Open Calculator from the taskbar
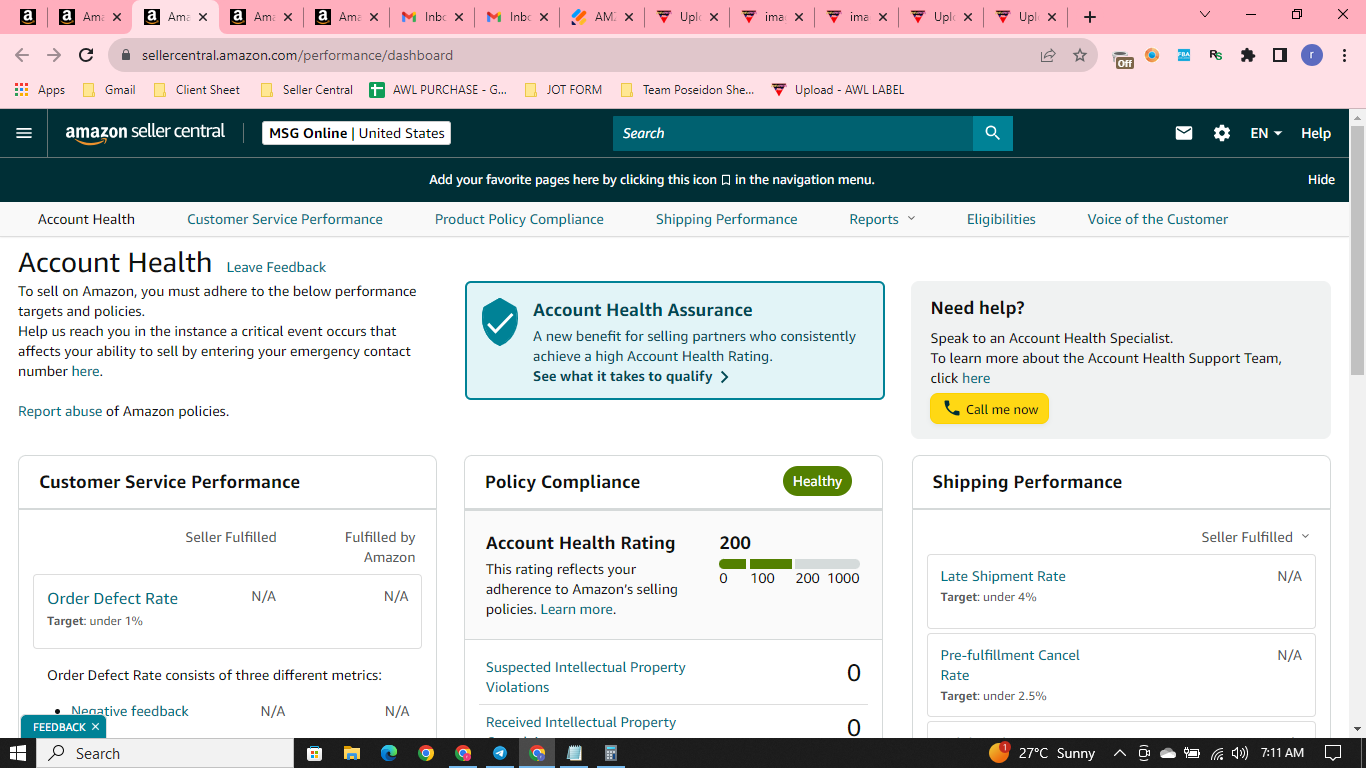This screenshot has height=768, width=1366. coord(611,753)
